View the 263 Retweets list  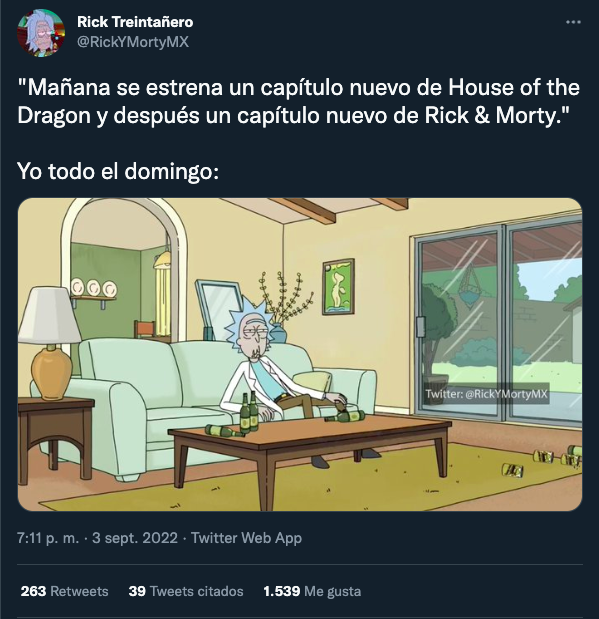tap(64, 591)
